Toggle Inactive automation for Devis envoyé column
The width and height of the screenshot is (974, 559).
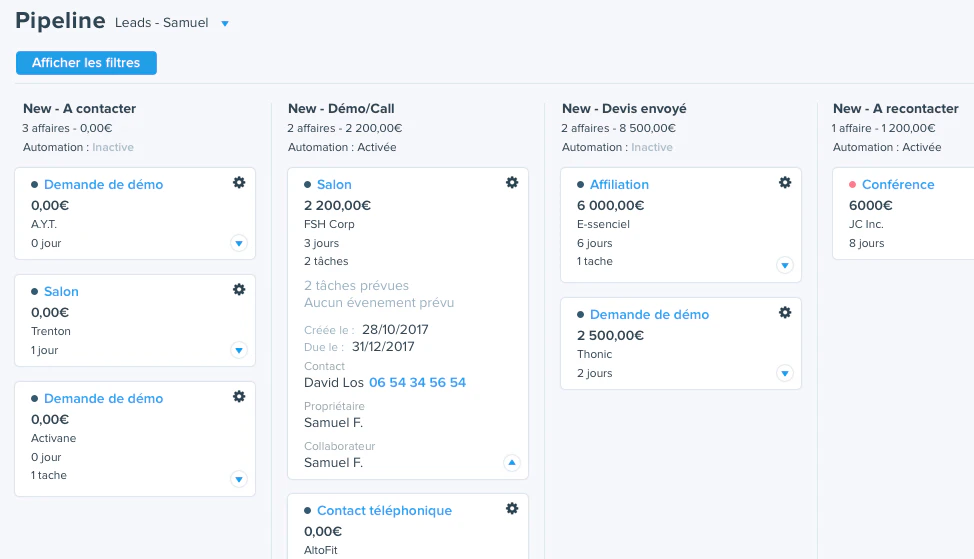(x=652, y=147)
